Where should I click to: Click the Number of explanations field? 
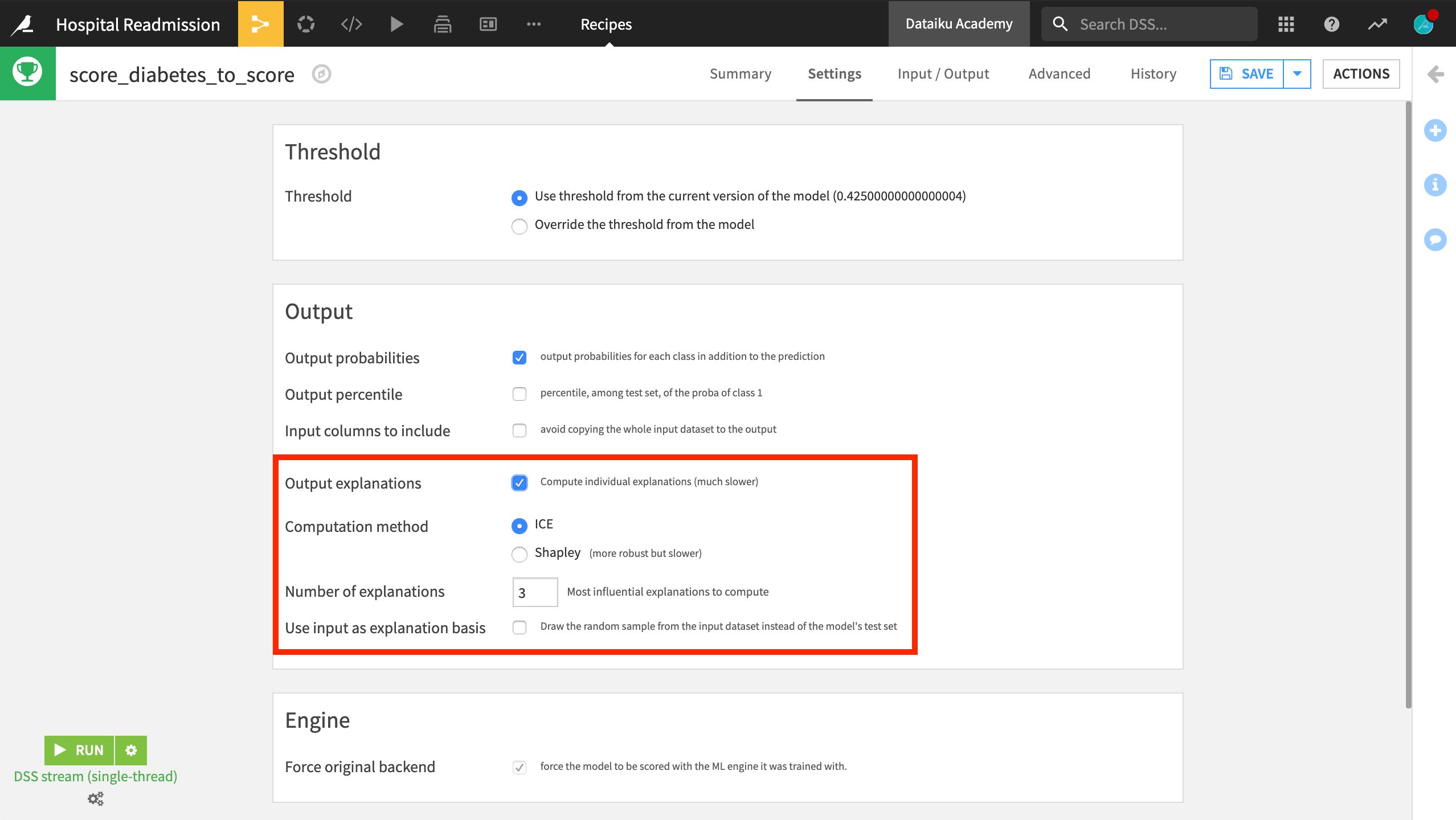click(x=534, y=592)
